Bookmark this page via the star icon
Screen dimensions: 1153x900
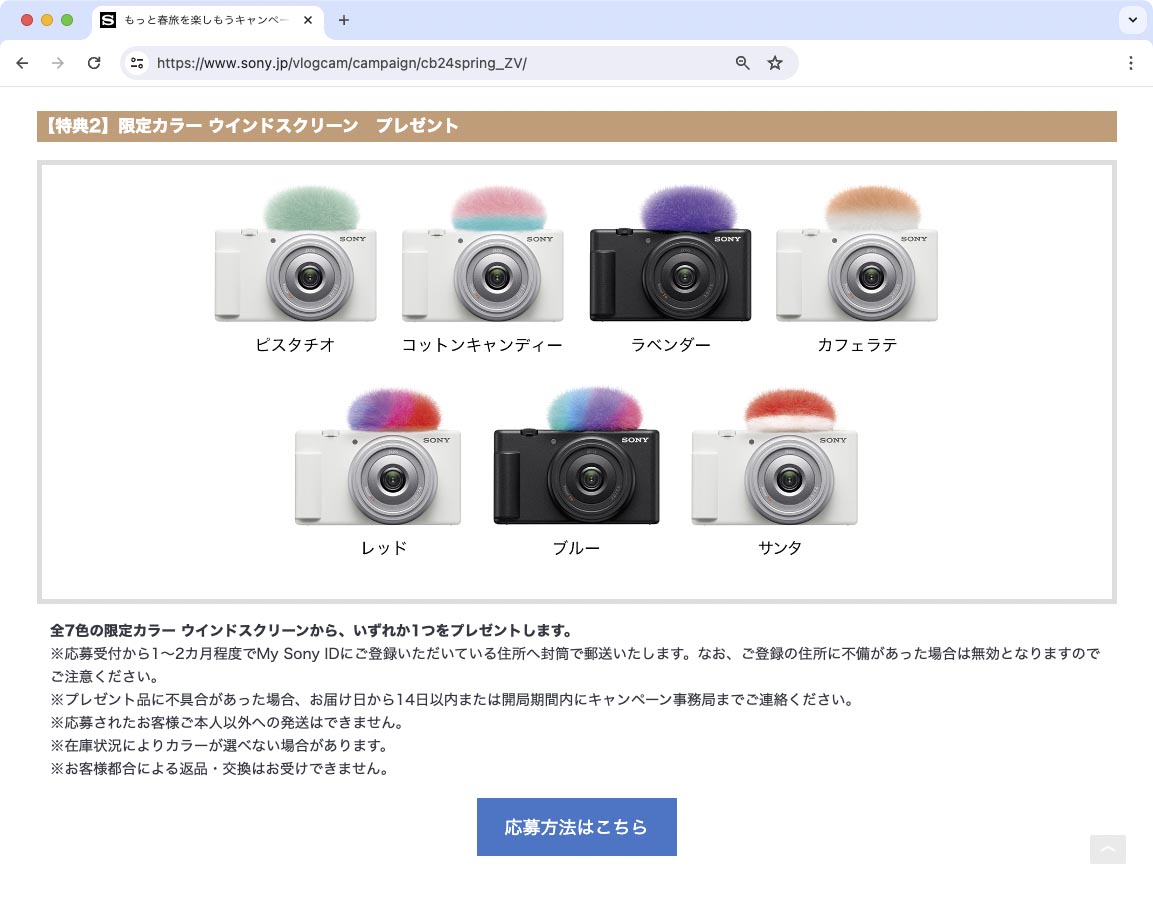[x=775, y=62]
